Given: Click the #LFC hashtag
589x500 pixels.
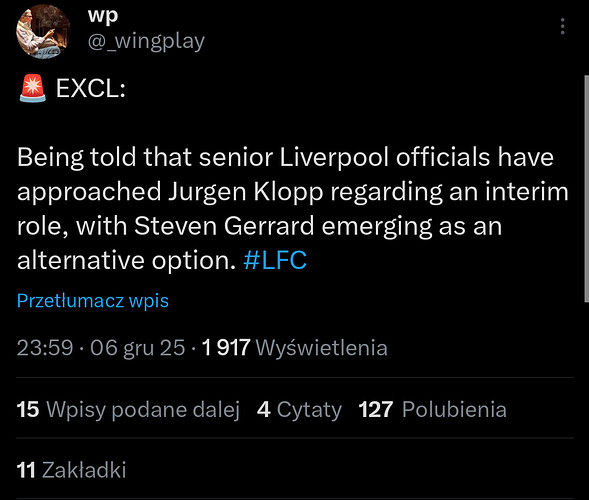Looking at the screenshot, I should click(275, 260).
